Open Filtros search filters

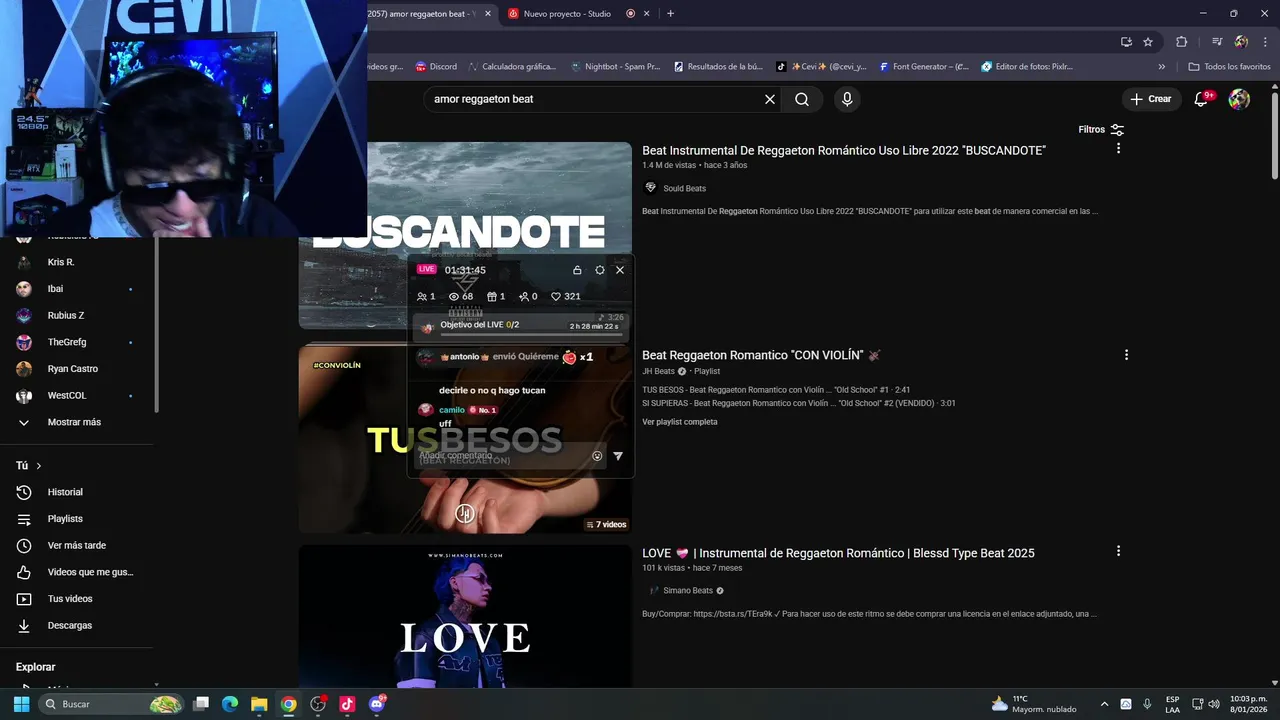tap(1101, 129)
